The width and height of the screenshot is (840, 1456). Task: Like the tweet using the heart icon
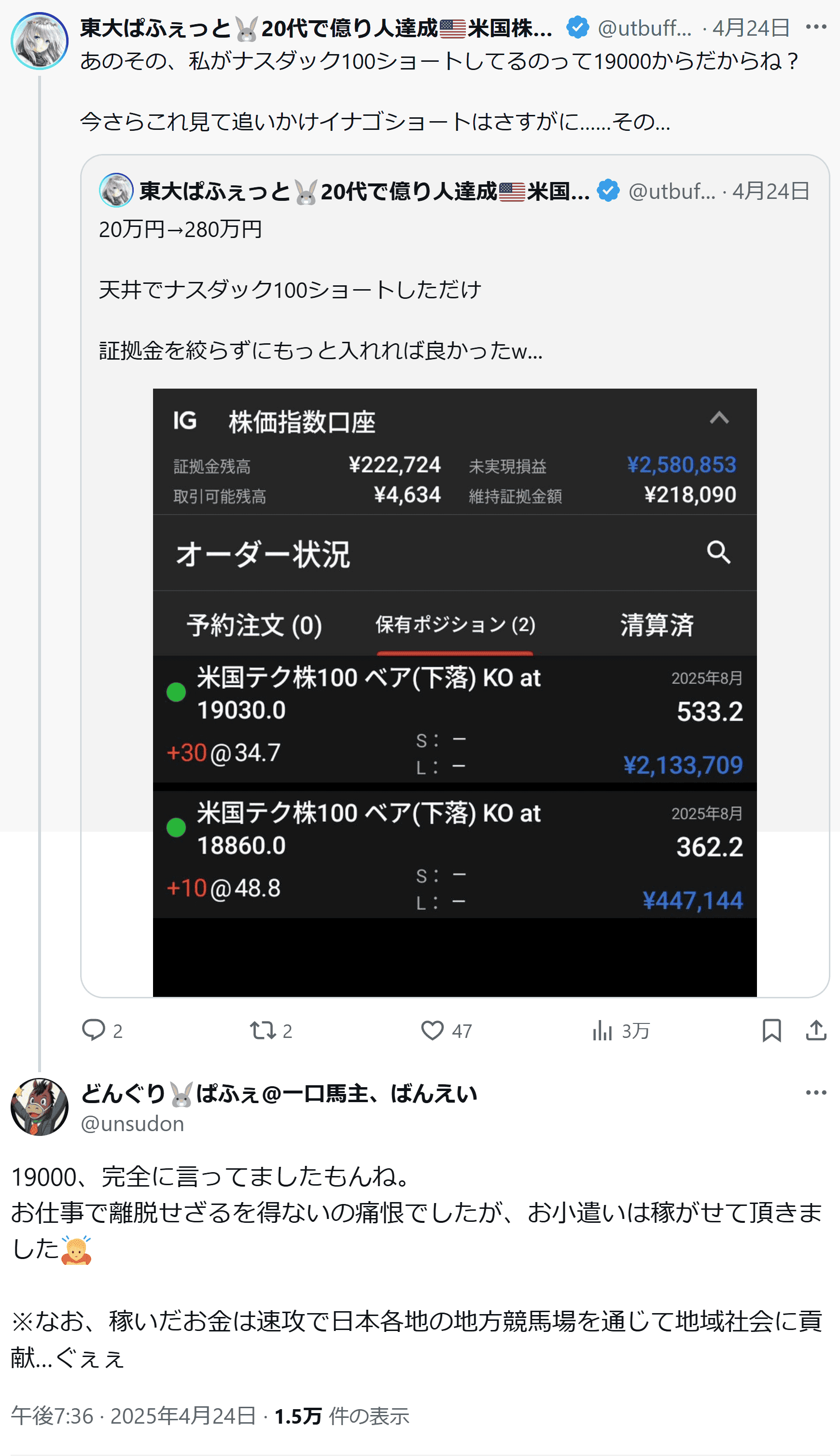click(432, 1030)
